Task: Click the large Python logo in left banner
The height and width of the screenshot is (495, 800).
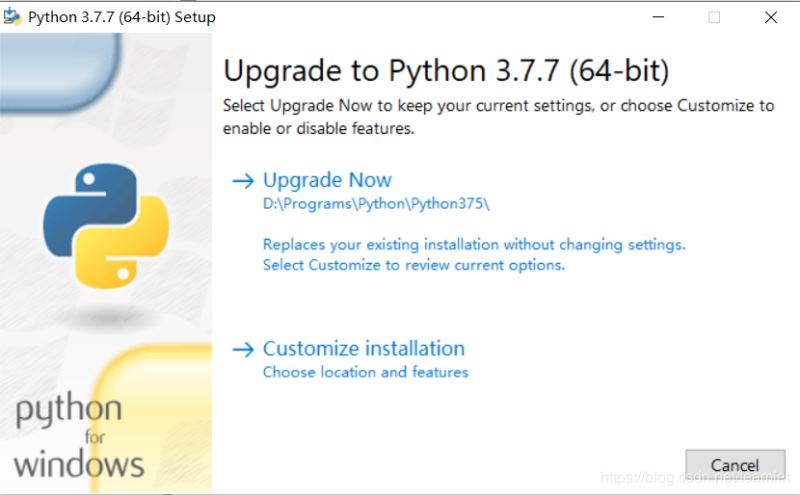Action: click(x=105, y=226)
